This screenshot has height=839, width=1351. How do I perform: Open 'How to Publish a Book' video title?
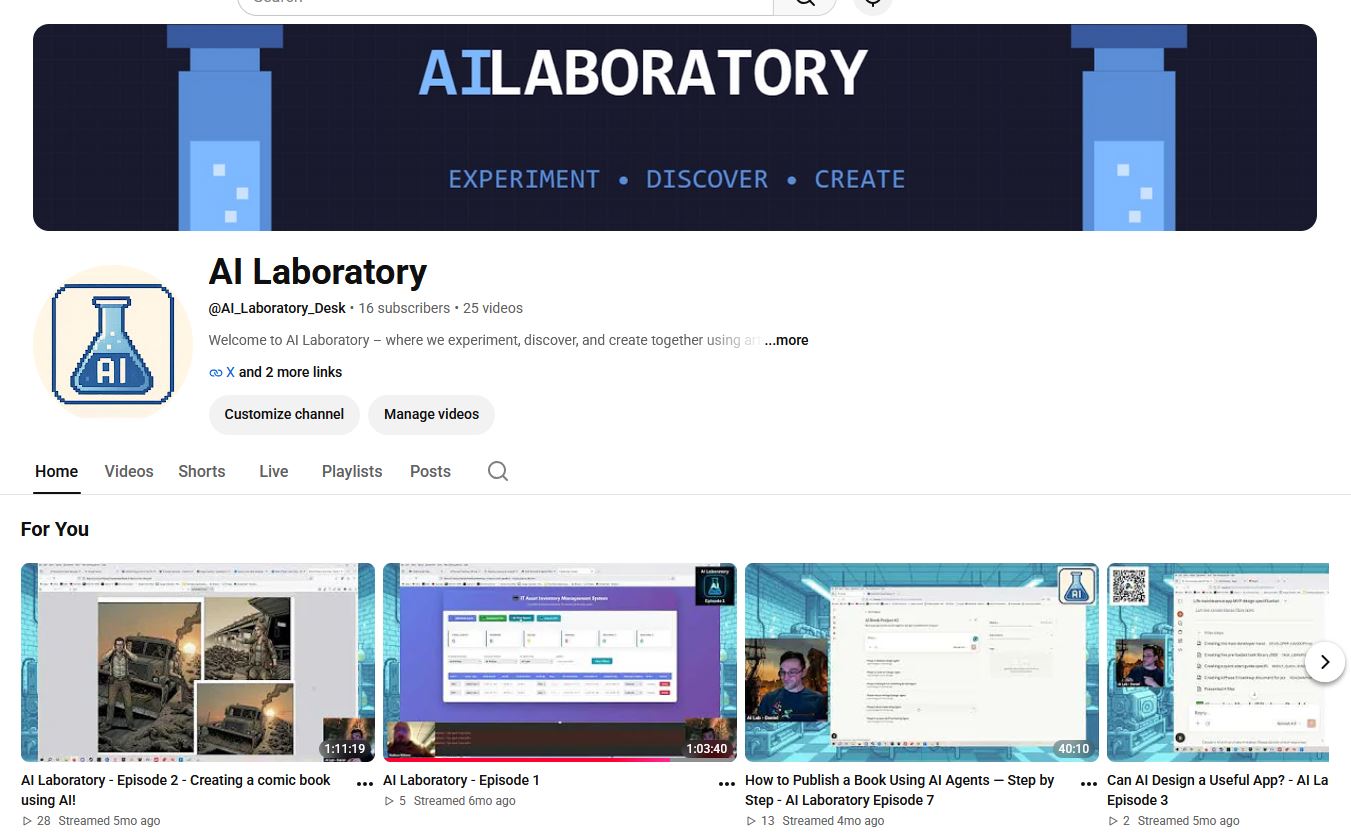click(x=900, y=790)
